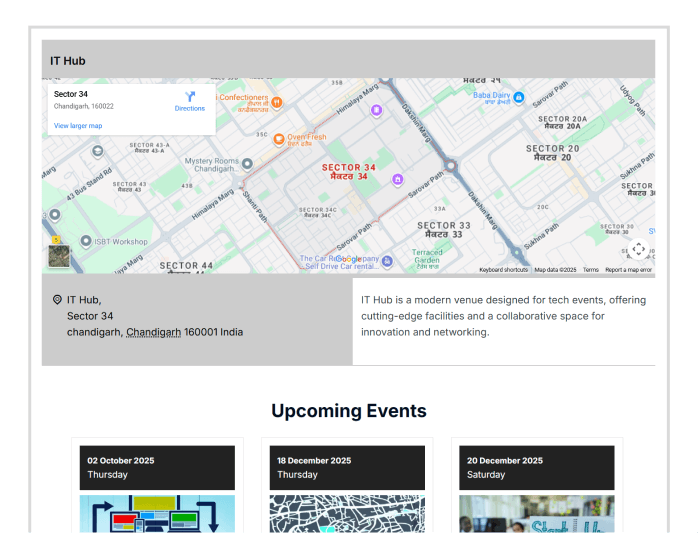Open the 18 December 2025 event card
Image resolution: width=698 pixels, height=533 pixels.
(x=347, y=467)
